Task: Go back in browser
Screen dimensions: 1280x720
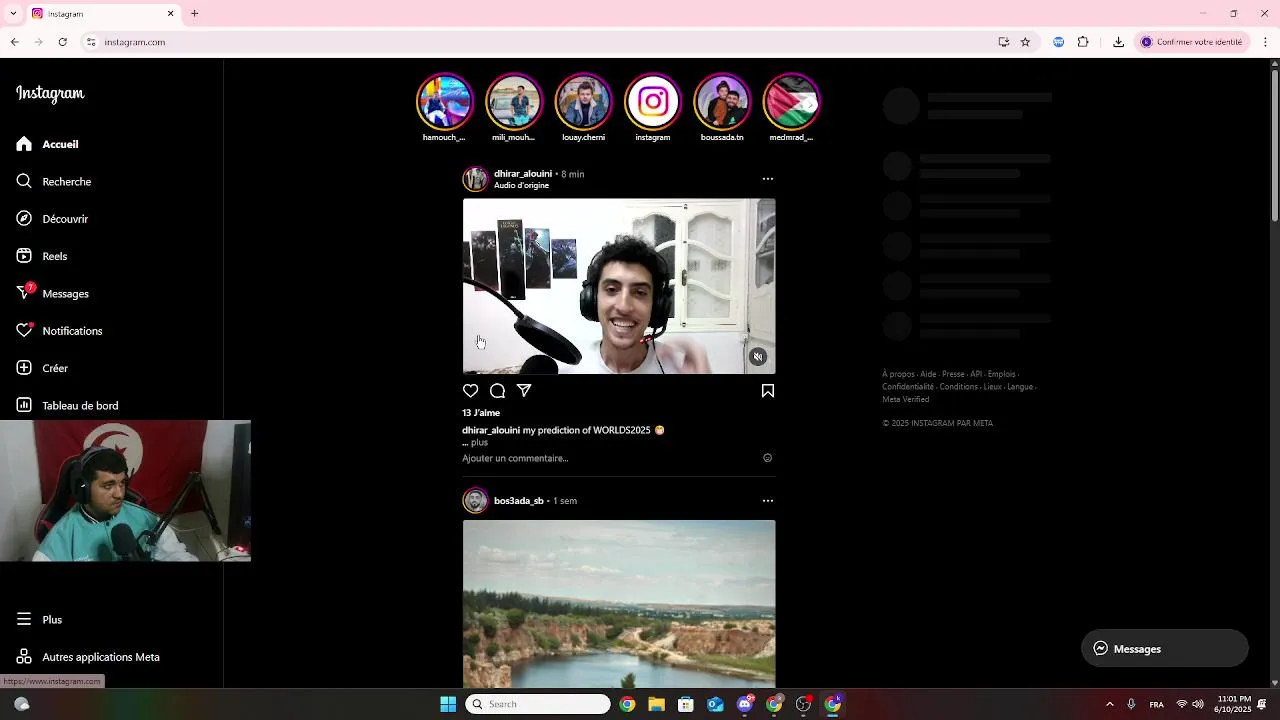Action: pyautogui.click(x=14, y=42)
